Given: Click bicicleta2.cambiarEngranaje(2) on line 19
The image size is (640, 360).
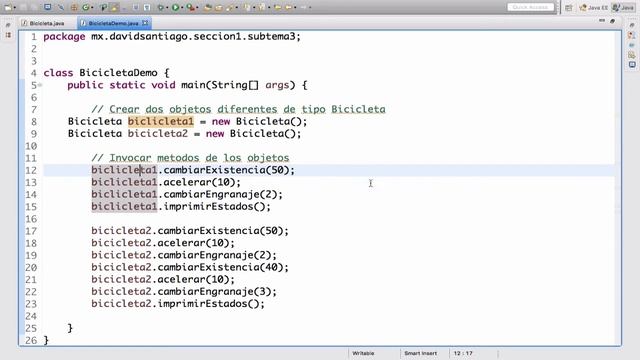Looking at the screenshot, I should (x=181, y=255).
